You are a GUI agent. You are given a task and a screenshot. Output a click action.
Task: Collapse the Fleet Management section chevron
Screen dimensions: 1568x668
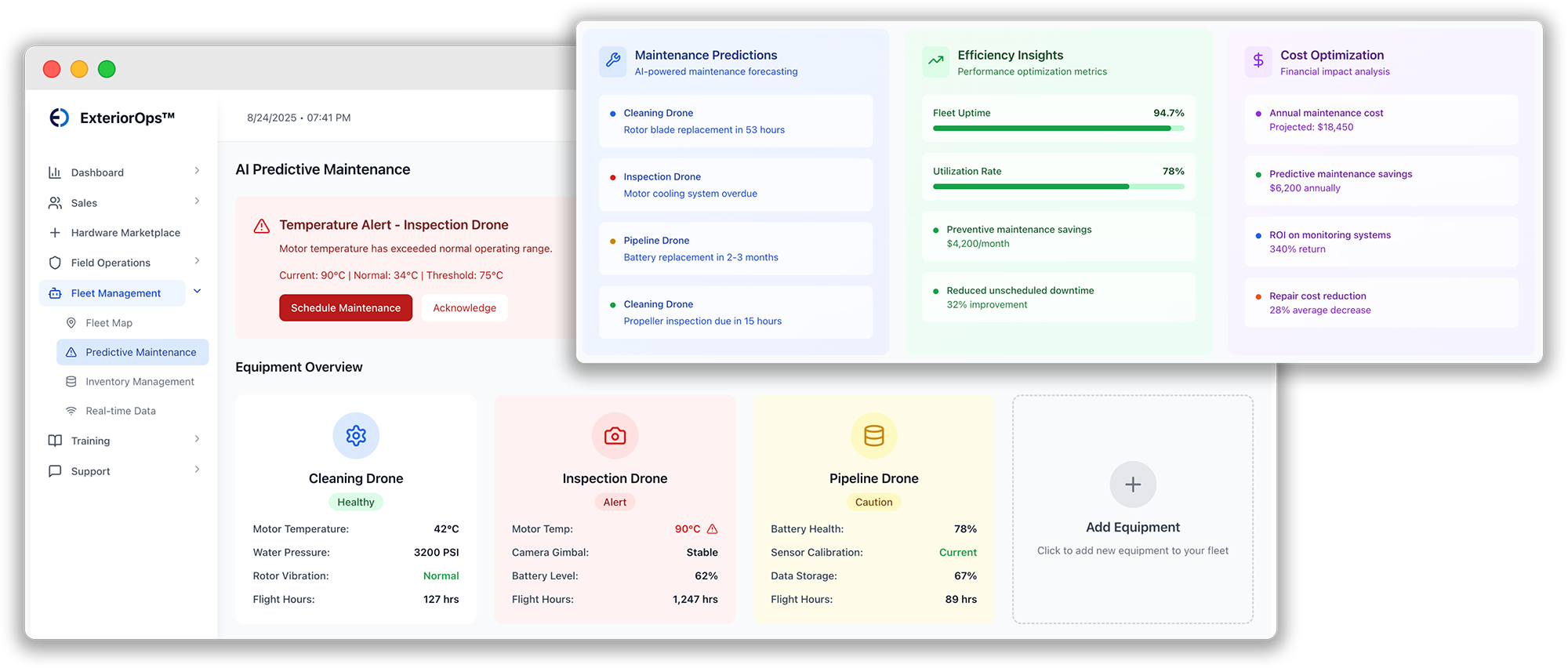tap(198, 292)
